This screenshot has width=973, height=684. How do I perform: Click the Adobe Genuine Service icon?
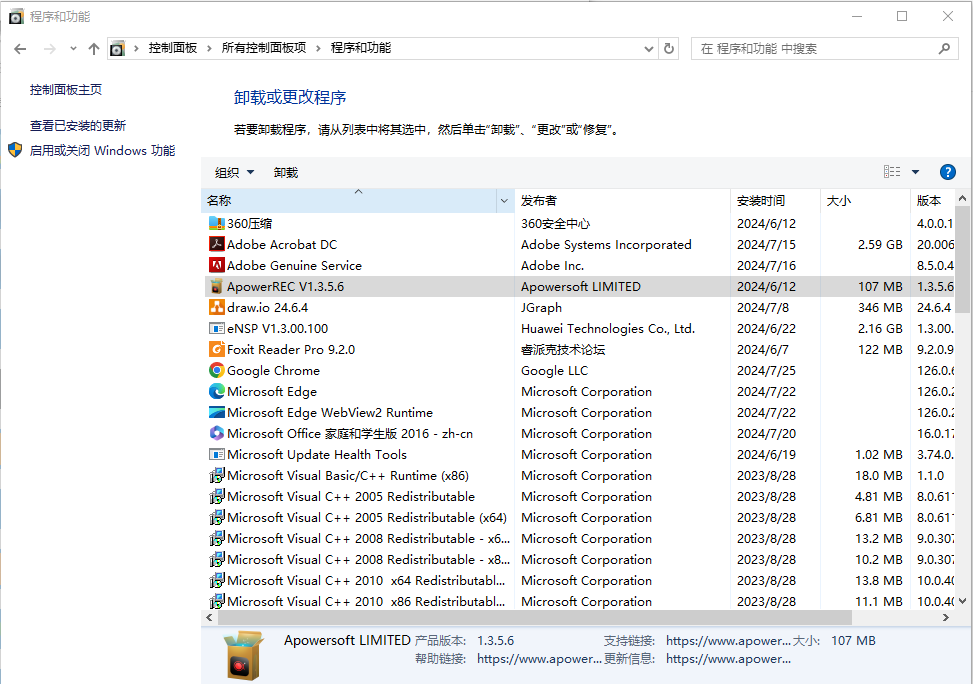[x=216, y=265]
